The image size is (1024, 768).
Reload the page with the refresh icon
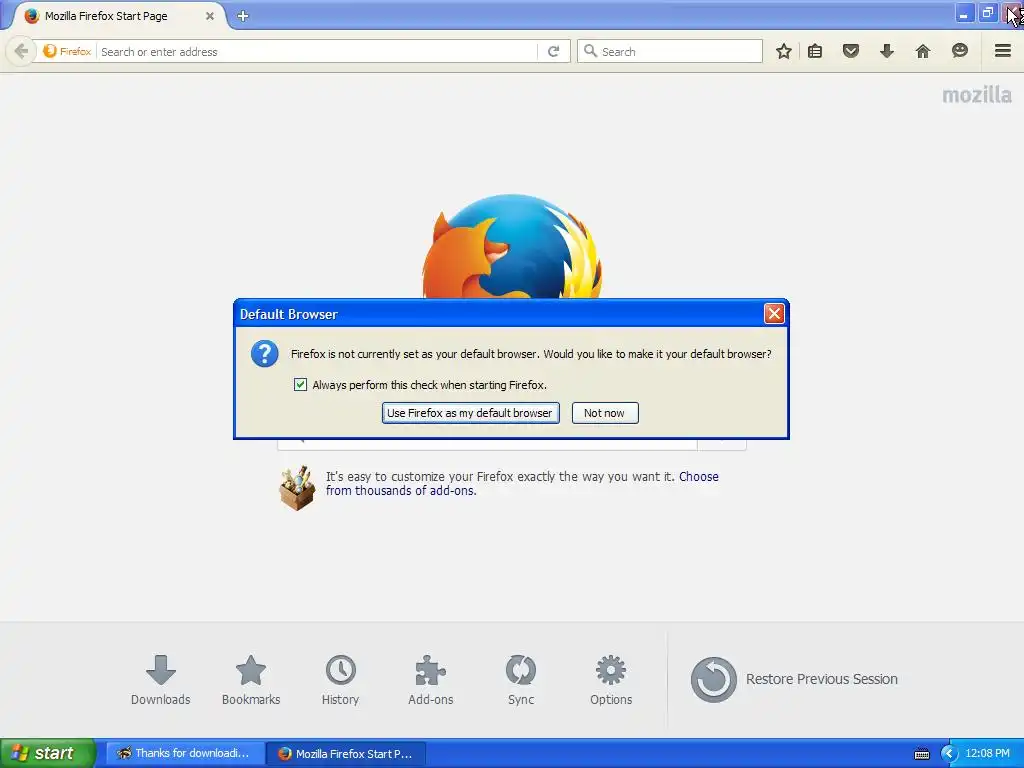pyautogui.click(x=553, y=51)
